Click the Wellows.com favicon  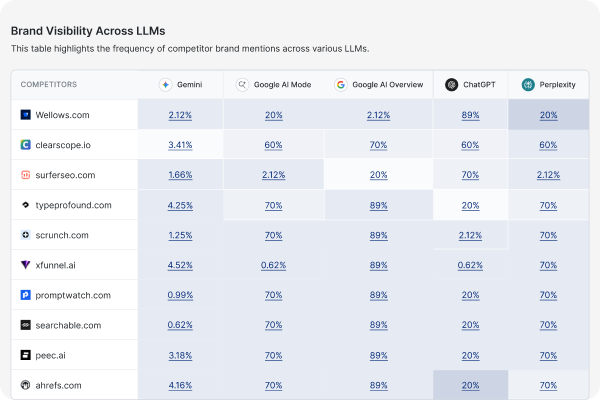coord(26,115)
